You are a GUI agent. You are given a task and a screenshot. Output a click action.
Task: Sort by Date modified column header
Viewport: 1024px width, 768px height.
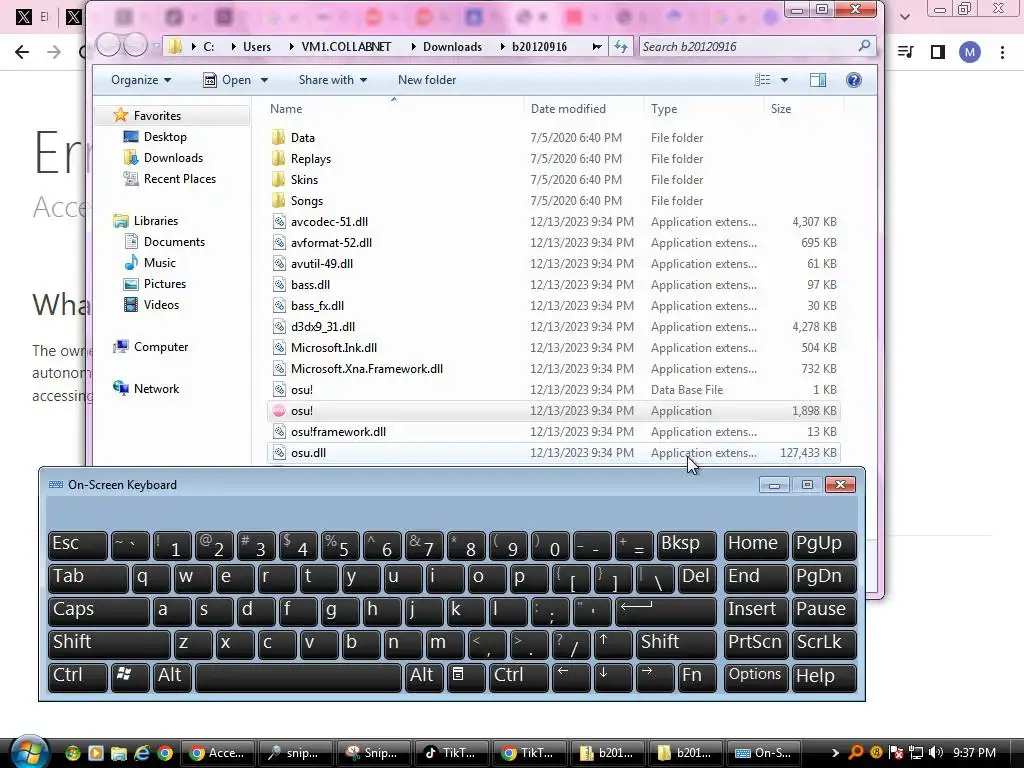pyautogui.click(x=583, y=109)
